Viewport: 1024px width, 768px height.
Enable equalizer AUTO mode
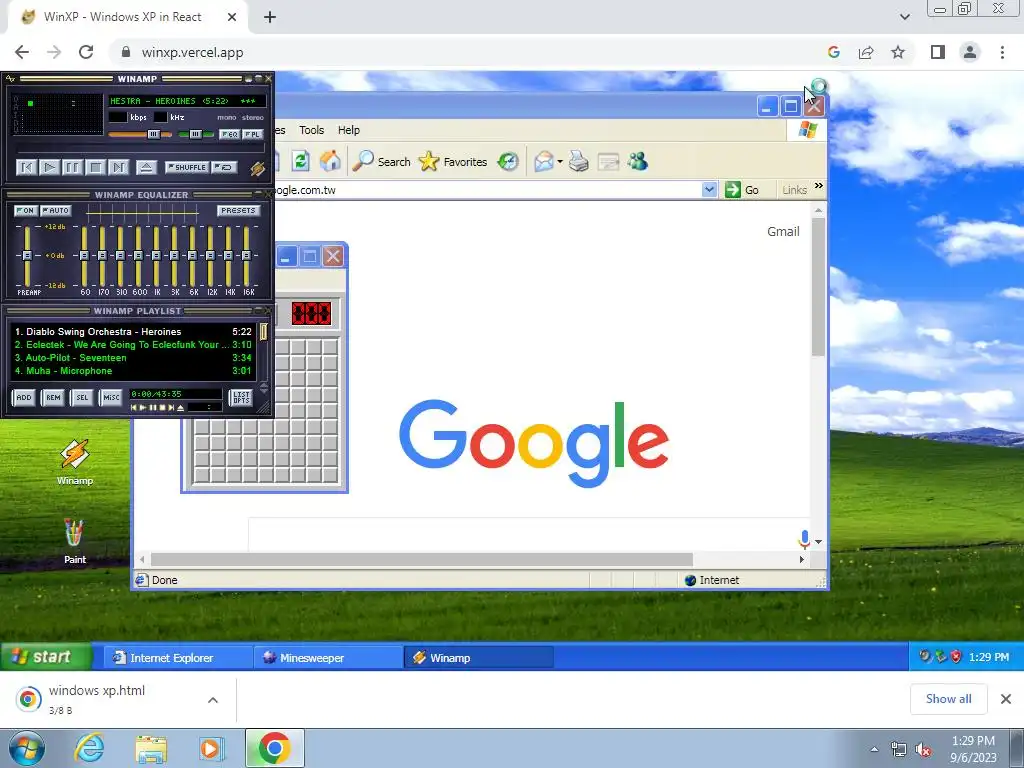pyautogui.click(x=56, y=211)
